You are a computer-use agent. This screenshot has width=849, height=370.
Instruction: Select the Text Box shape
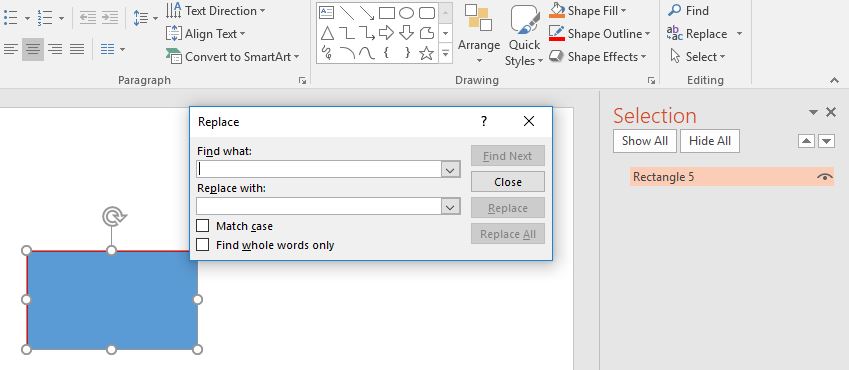tap(326, 12)
